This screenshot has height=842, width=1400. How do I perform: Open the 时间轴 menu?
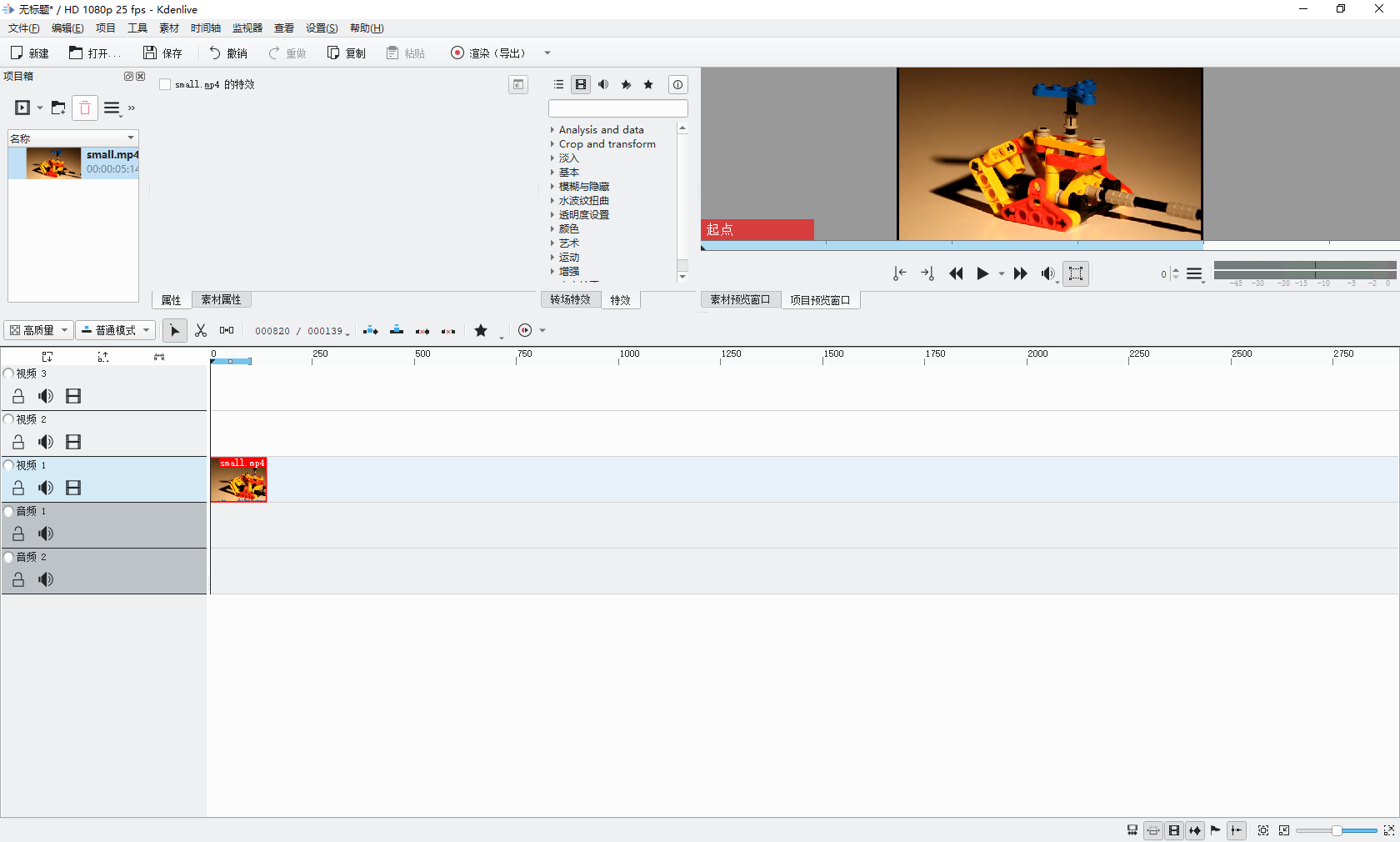click(x=206, y=28)
